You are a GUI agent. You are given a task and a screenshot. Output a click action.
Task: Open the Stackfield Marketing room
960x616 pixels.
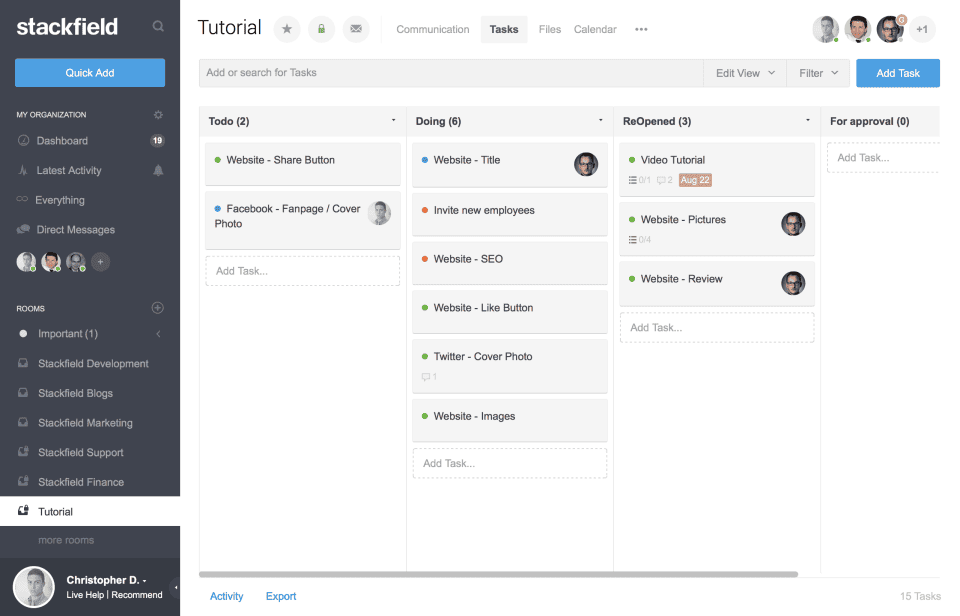(85, 423)
